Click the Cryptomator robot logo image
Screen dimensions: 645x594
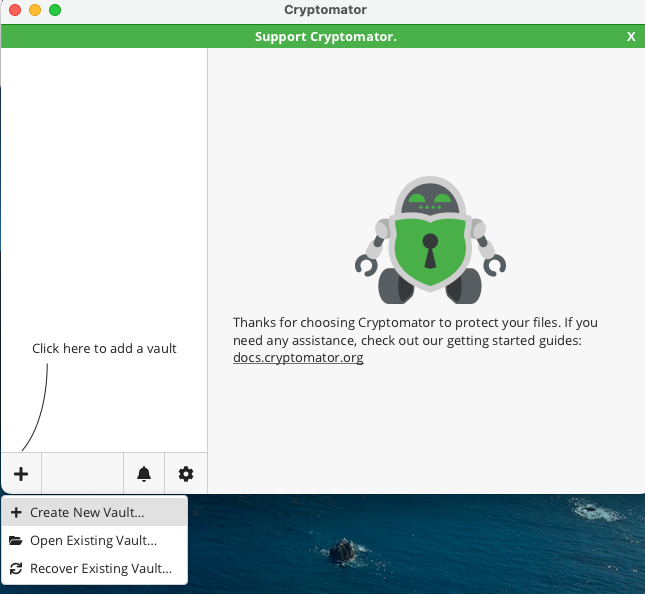[x=430, y=240]
